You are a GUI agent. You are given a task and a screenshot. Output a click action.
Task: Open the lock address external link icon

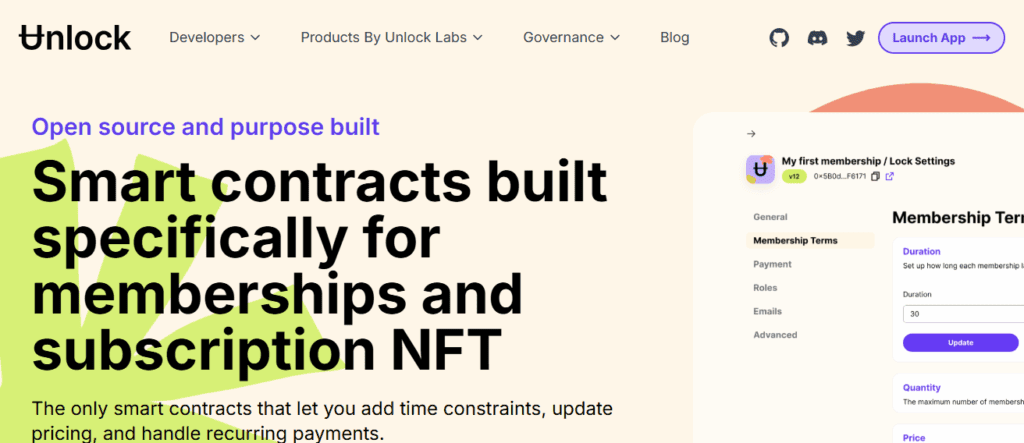[x=889, y=176]
